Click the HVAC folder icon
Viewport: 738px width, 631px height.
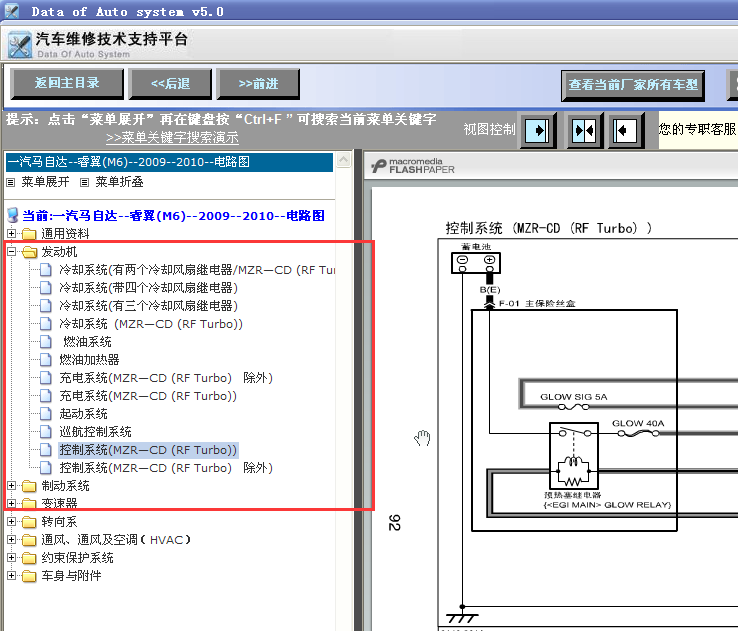[x=29, y=540]
